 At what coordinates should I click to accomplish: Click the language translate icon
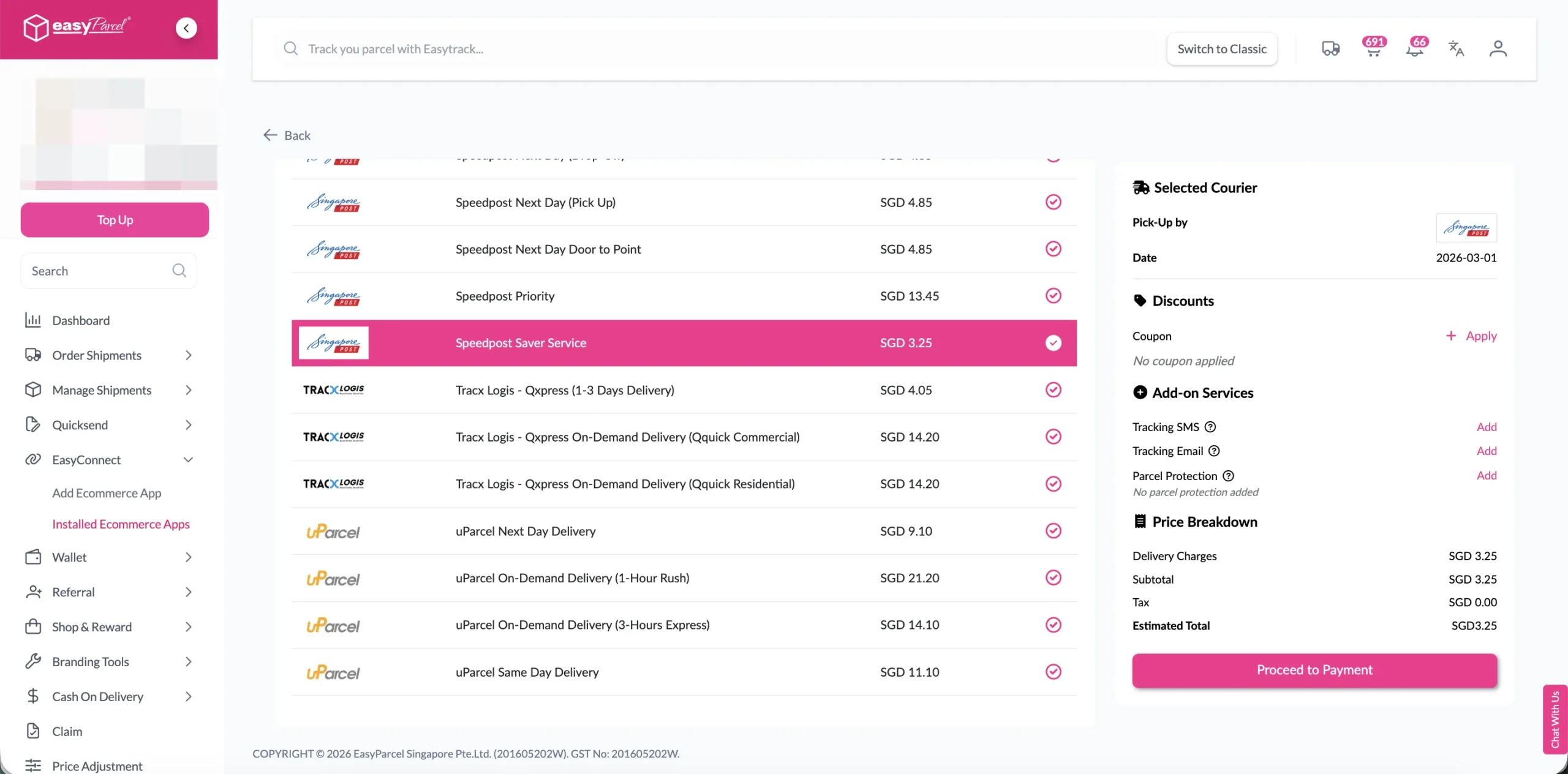(x=1456, y=48)
